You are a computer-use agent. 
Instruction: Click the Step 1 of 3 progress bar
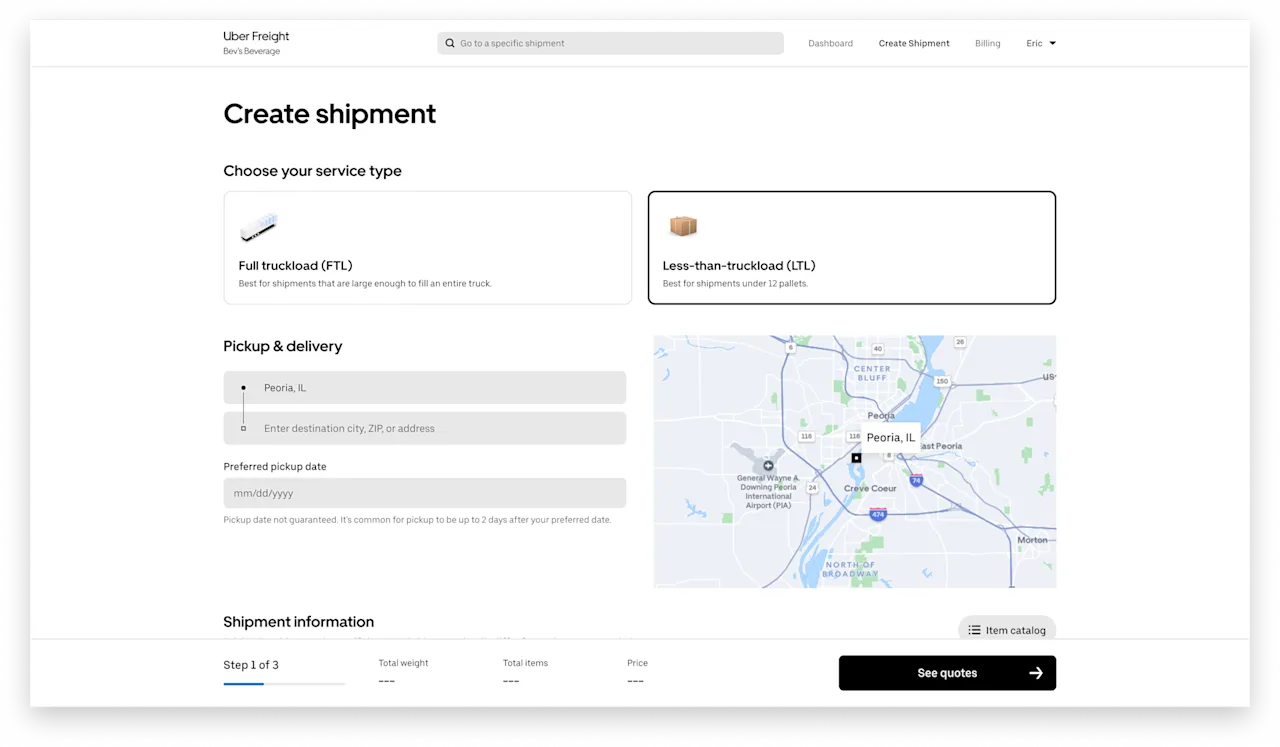click(284, 684)
